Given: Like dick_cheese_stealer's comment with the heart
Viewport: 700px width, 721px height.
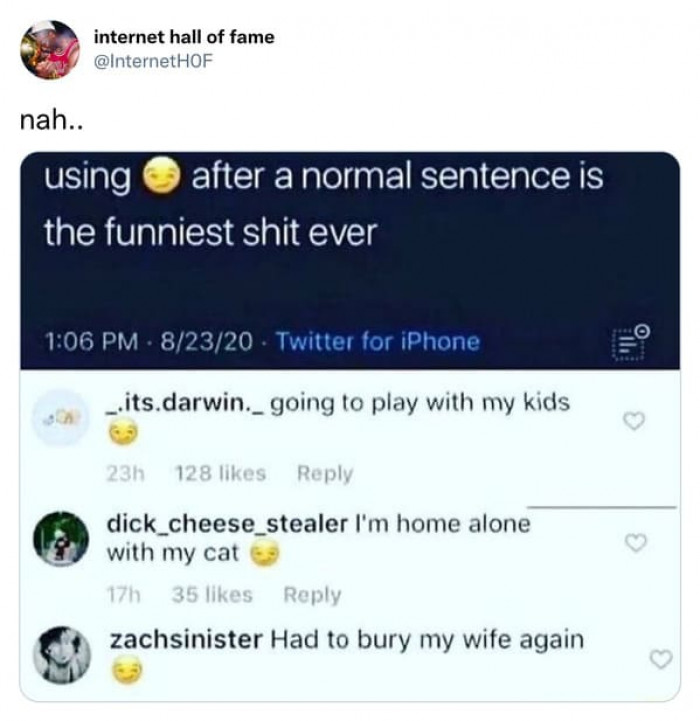Looking at the screenshot, I should (630, 542).
